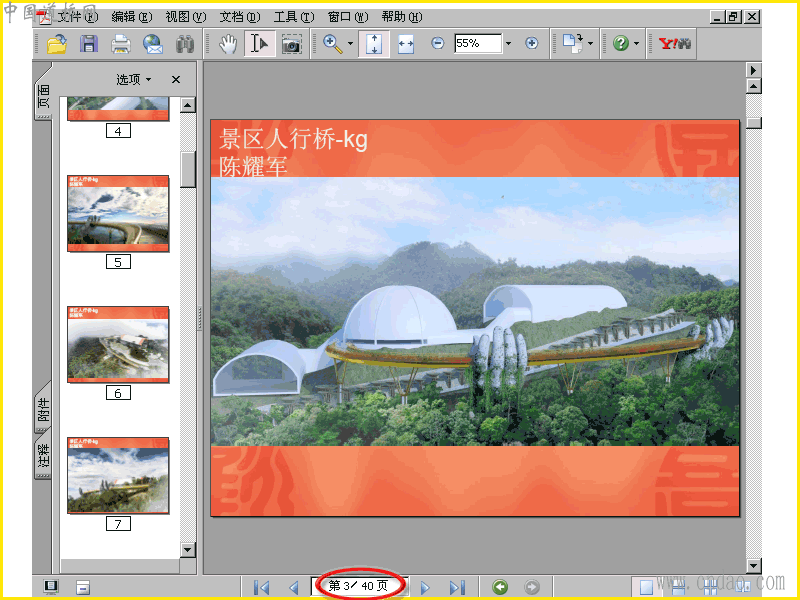Click the page number field 第3/40页

[360, 586]
